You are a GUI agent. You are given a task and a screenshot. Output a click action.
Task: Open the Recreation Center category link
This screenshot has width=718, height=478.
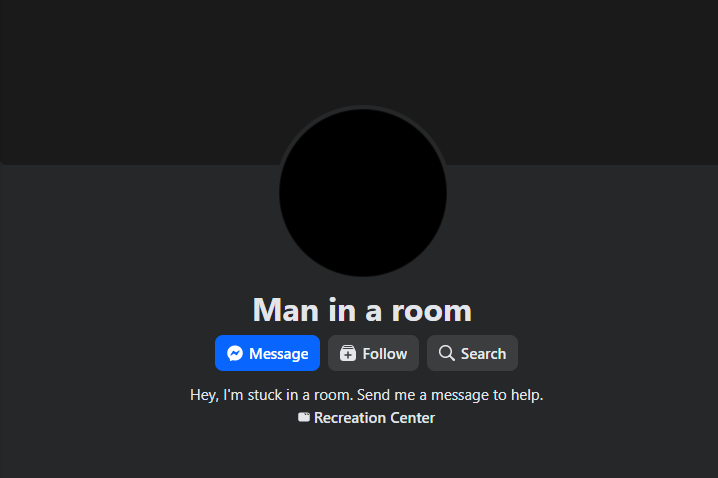pyautogui.click(x=374, y=418)
